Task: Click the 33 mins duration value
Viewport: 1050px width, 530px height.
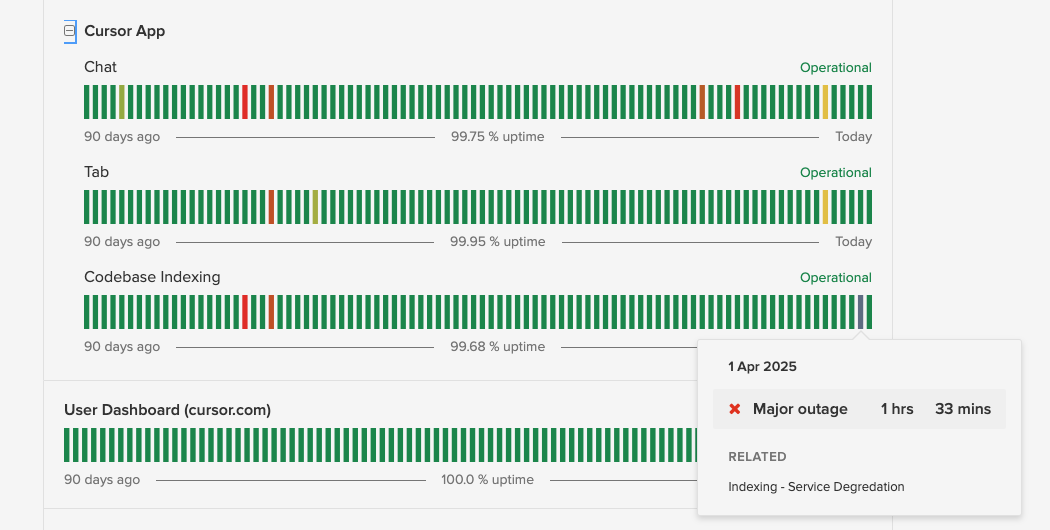Action: click(963, 409)
